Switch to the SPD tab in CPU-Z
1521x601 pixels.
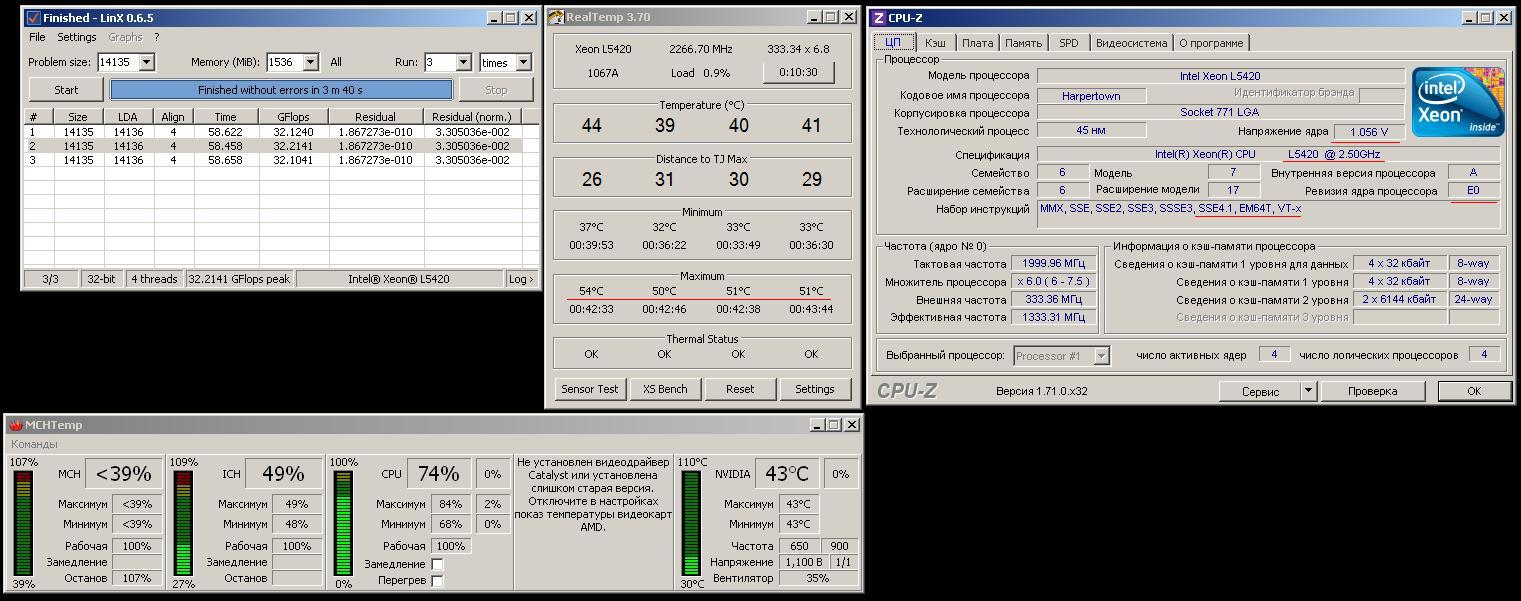[x=1068, y=43]
